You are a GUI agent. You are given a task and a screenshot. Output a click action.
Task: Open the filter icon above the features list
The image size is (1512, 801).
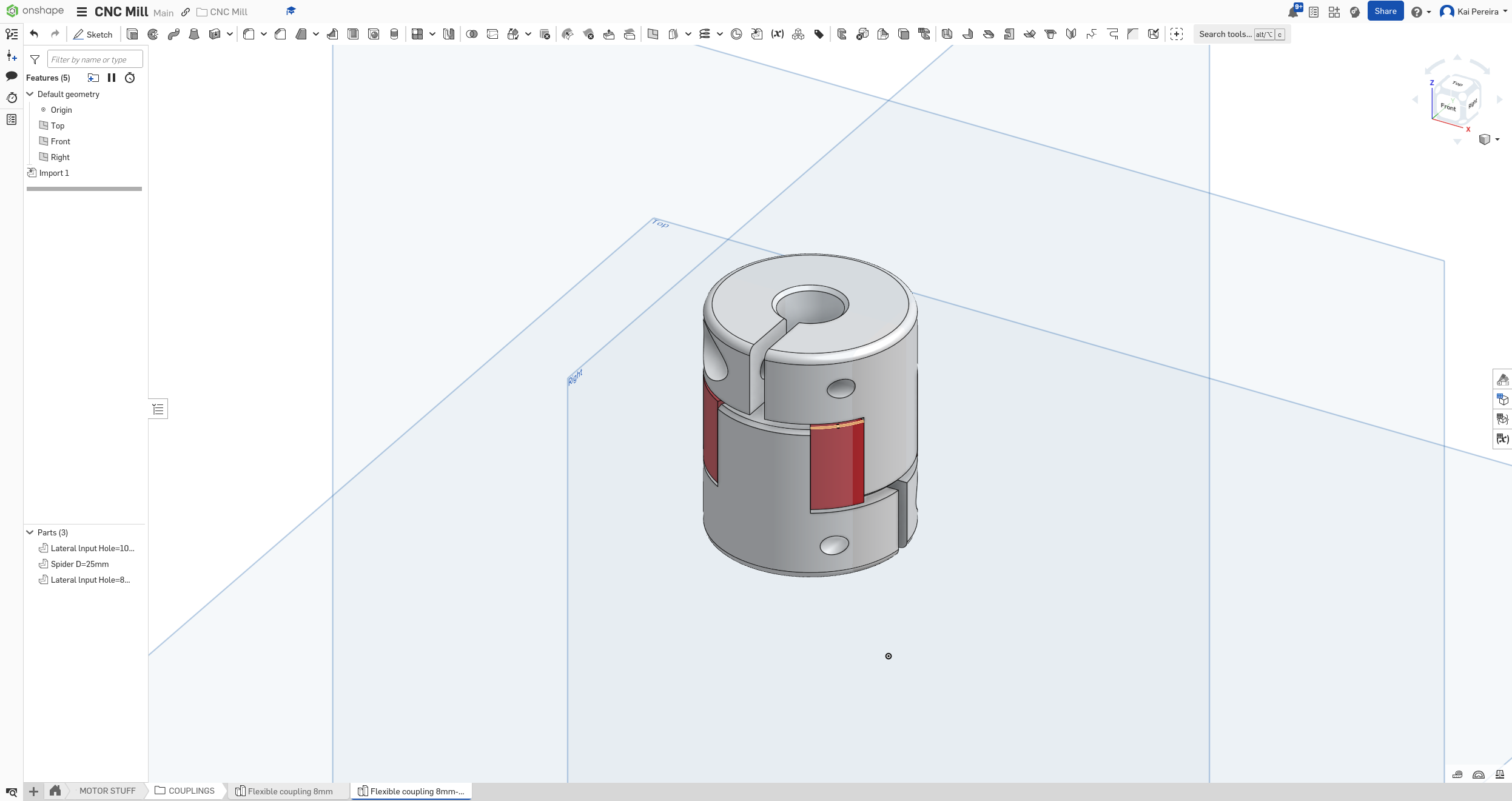click(x=35, y=59)
